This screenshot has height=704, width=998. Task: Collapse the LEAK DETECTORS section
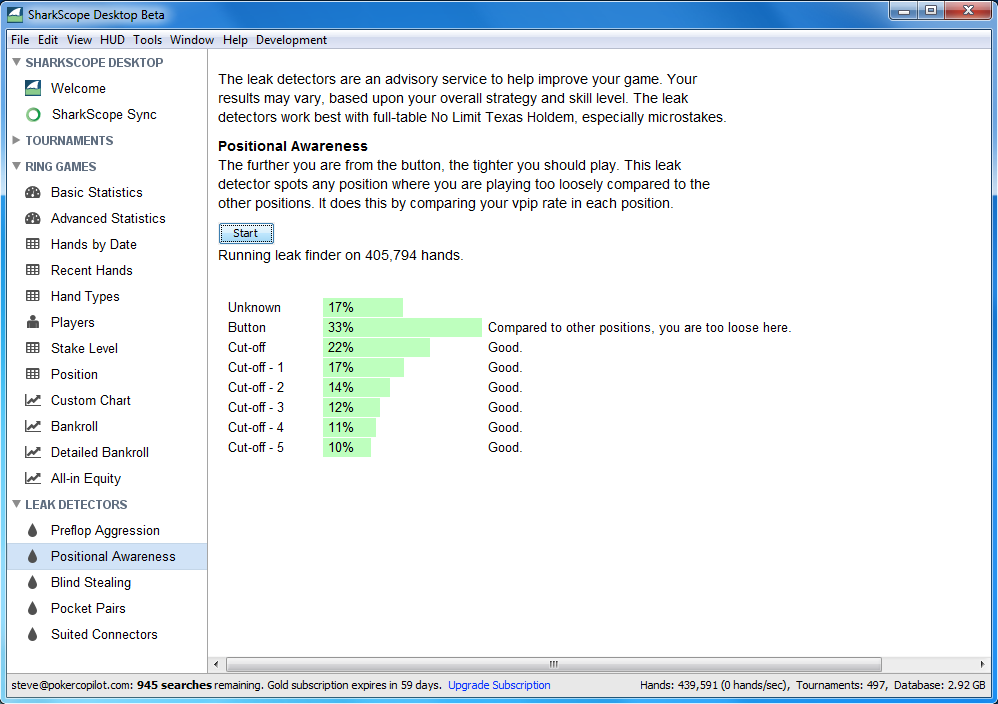tap(17, 504)
